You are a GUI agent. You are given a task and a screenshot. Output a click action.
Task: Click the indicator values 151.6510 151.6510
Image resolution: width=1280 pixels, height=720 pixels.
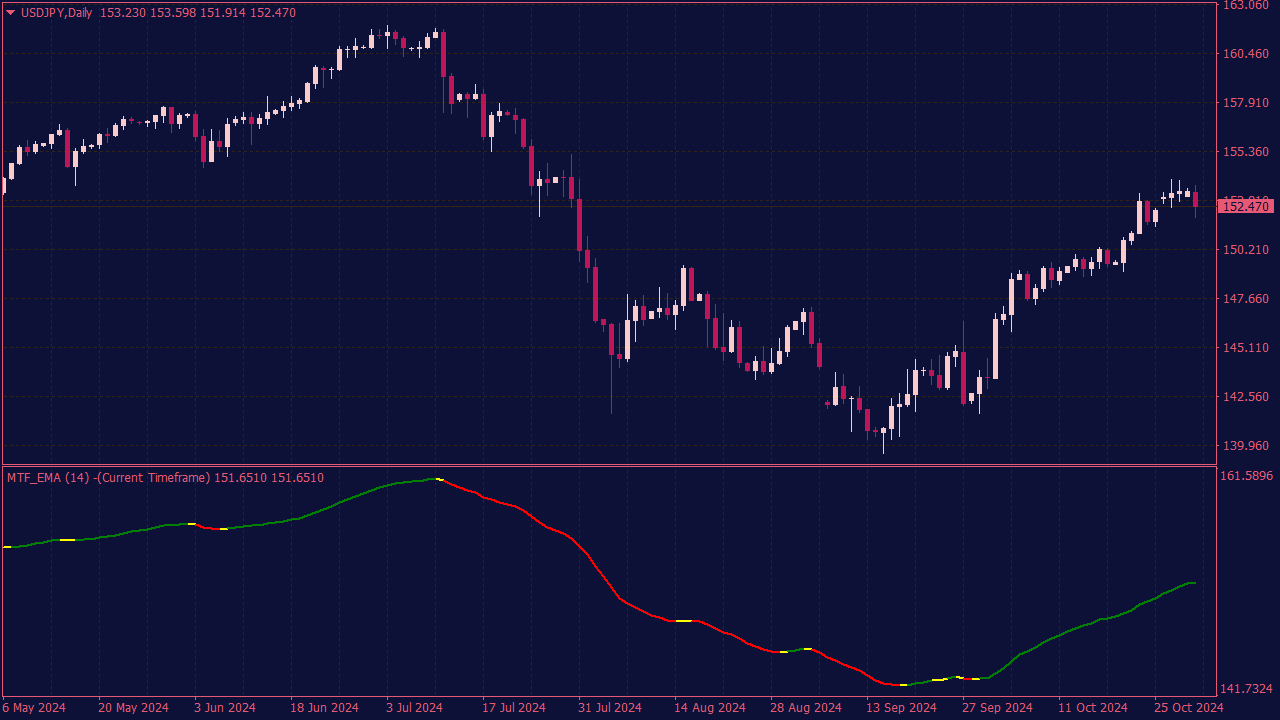click(x=271, y=478)
